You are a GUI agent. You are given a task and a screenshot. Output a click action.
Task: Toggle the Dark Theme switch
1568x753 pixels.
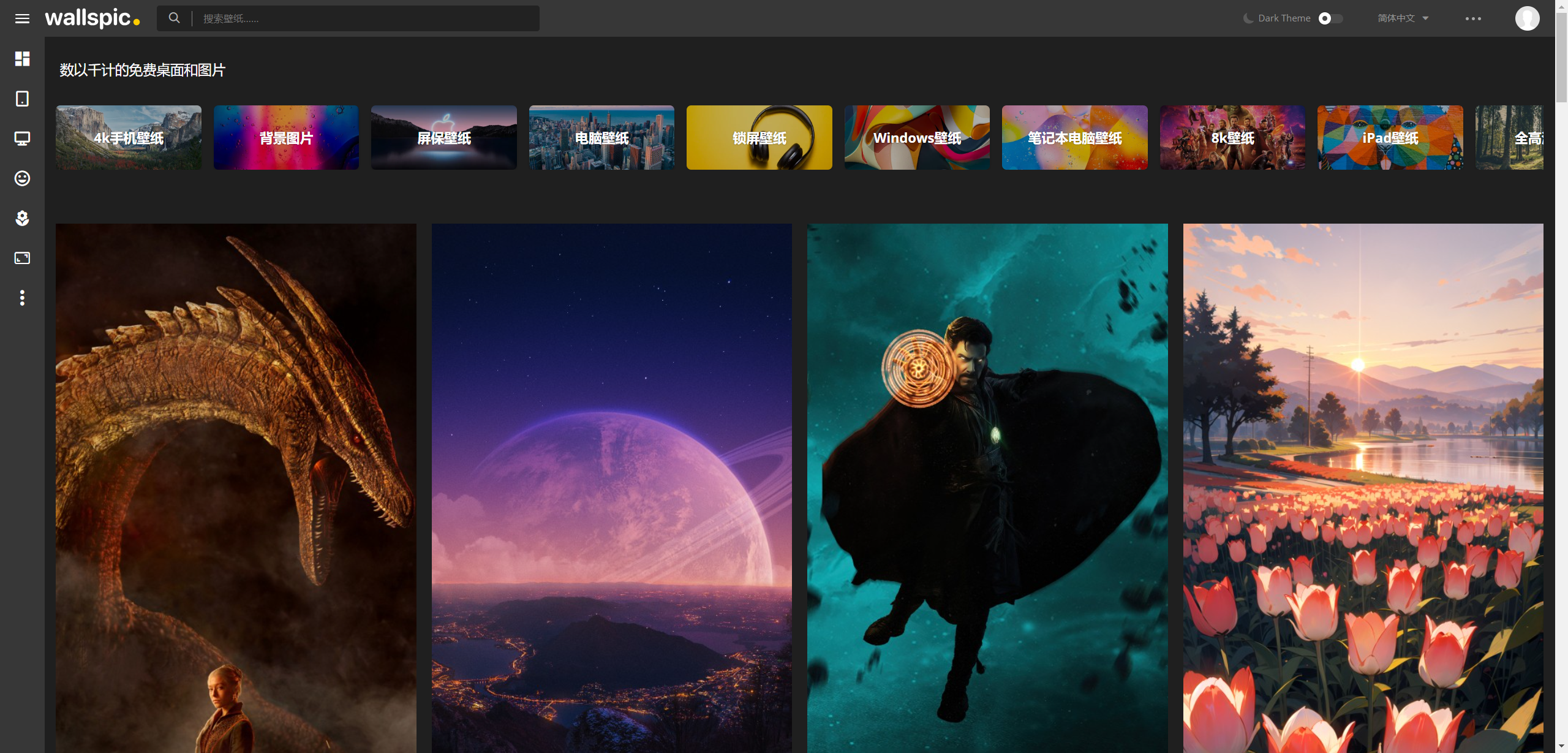(1330, 18)
